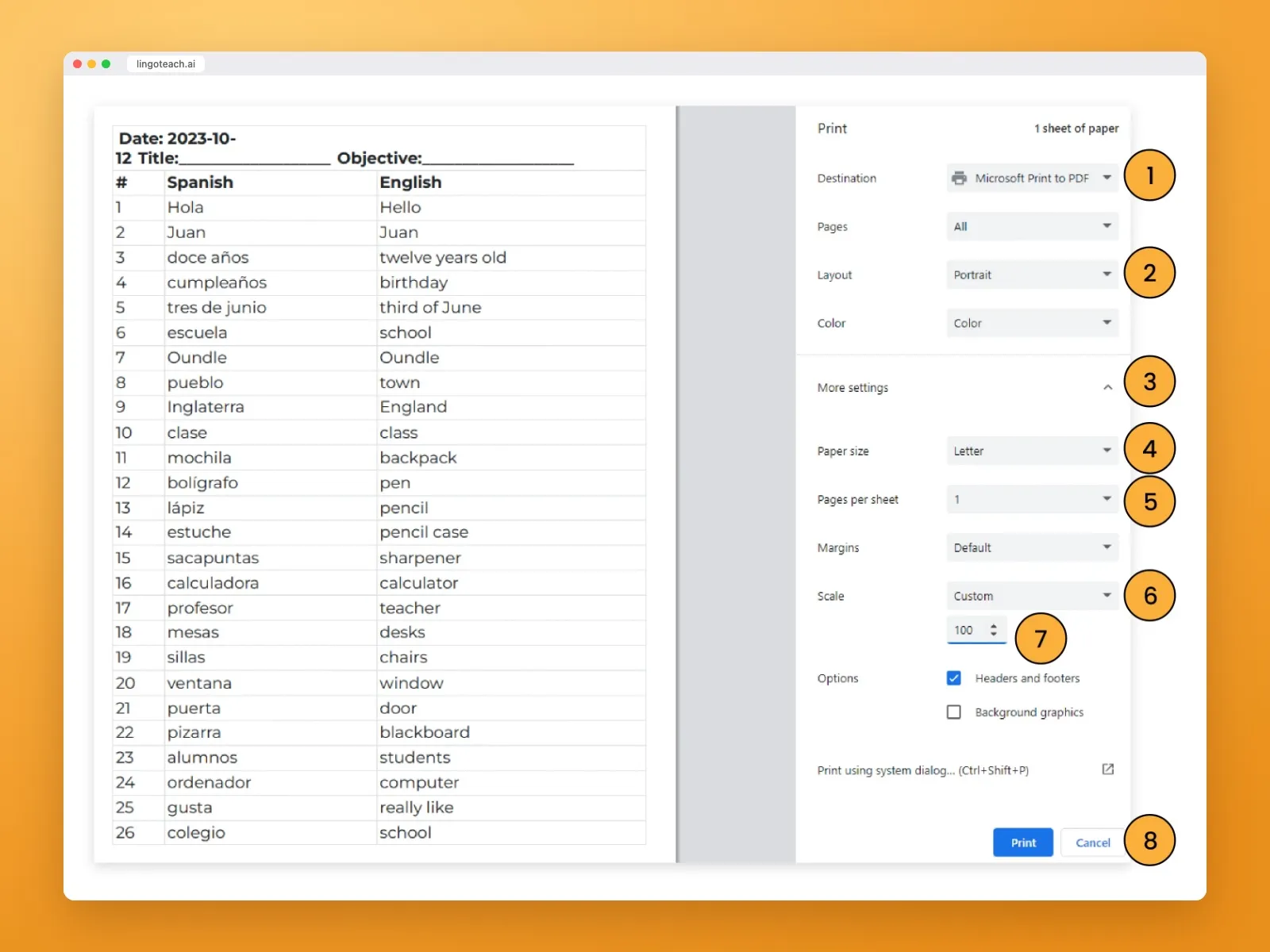This screenshot has height=952, width=1270.
Task: Click the word 'blackboard' in preview
Action: 425,732
